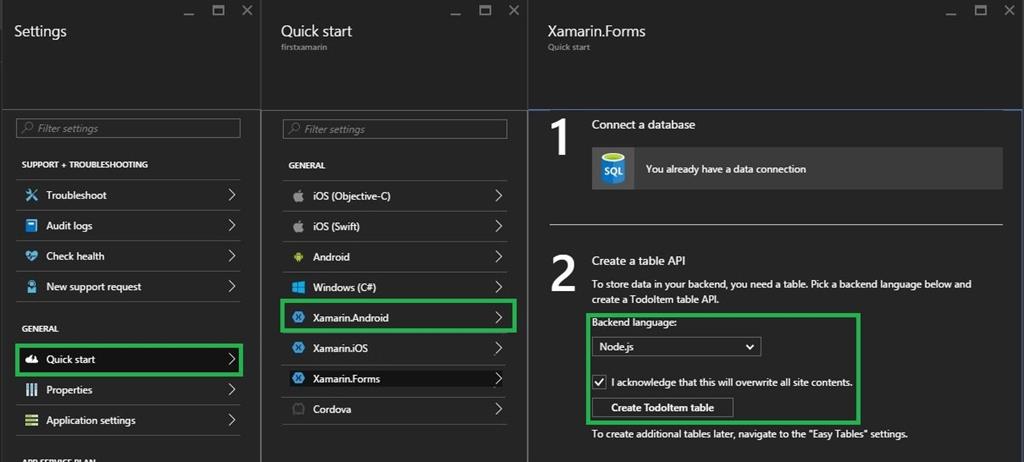Click the Troubleshoot wrench icon
This screenshot has width=1024, height=462.
tap(31, 195)
